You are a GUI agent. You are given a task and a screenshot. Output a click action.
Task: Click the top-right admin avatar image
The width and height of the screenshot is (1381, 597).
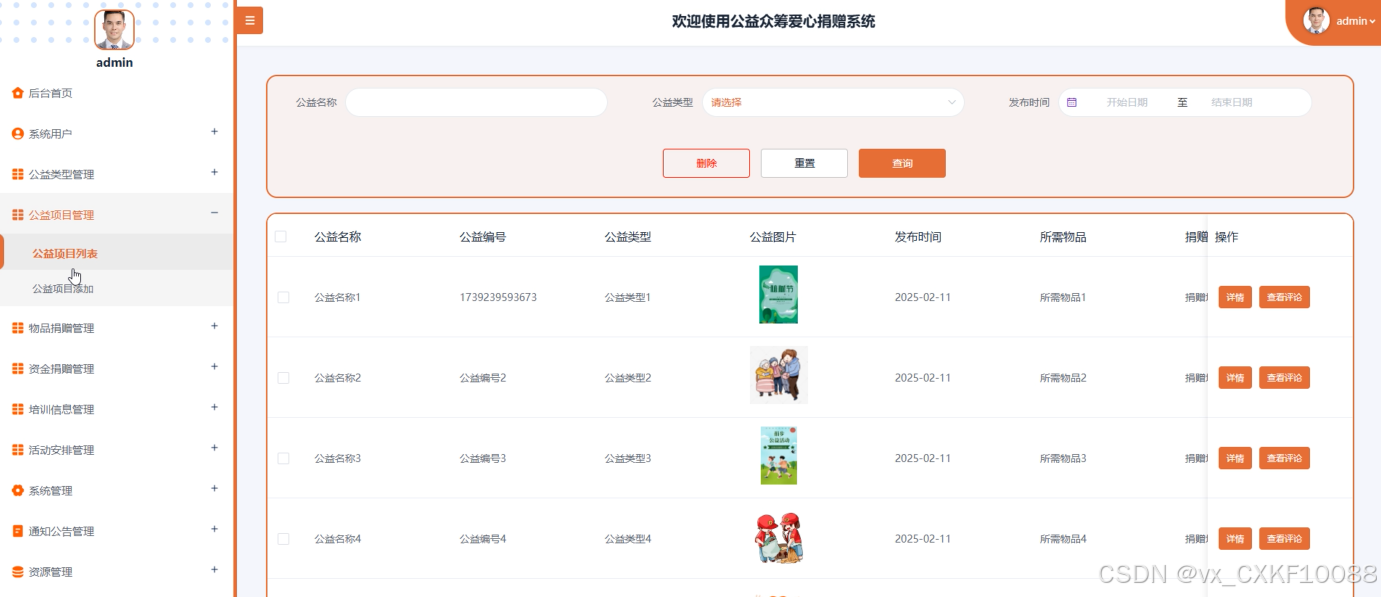[x=1317, y=20]
